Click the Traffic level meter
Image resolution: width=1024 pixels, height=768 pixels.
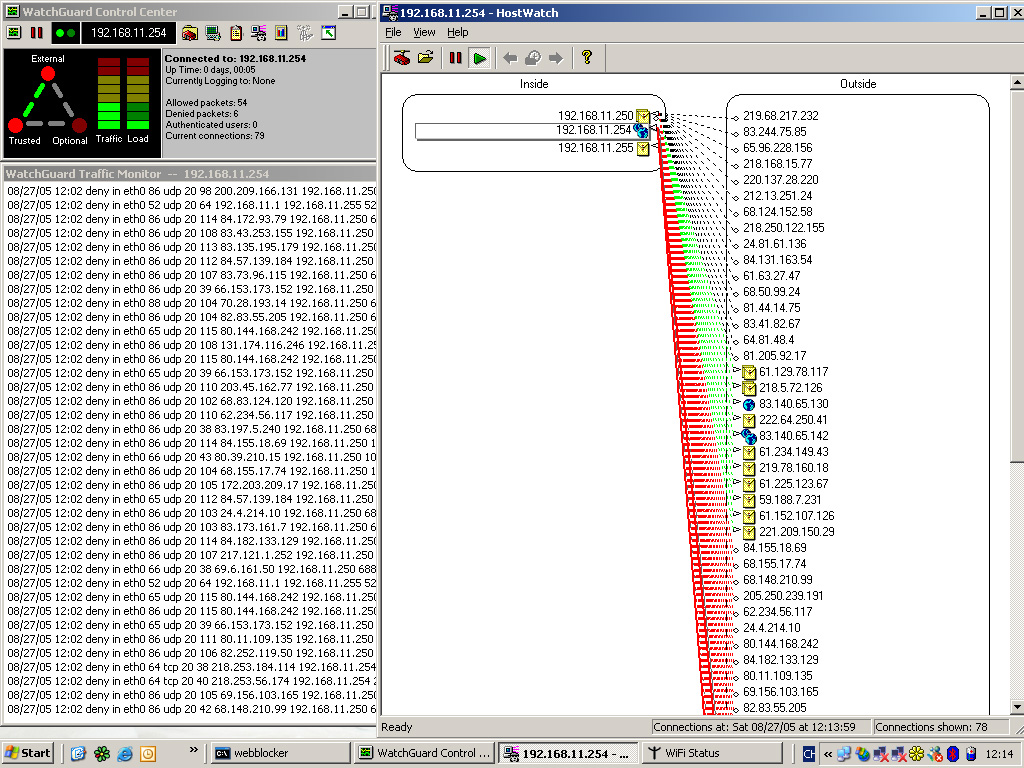(109, 93)
